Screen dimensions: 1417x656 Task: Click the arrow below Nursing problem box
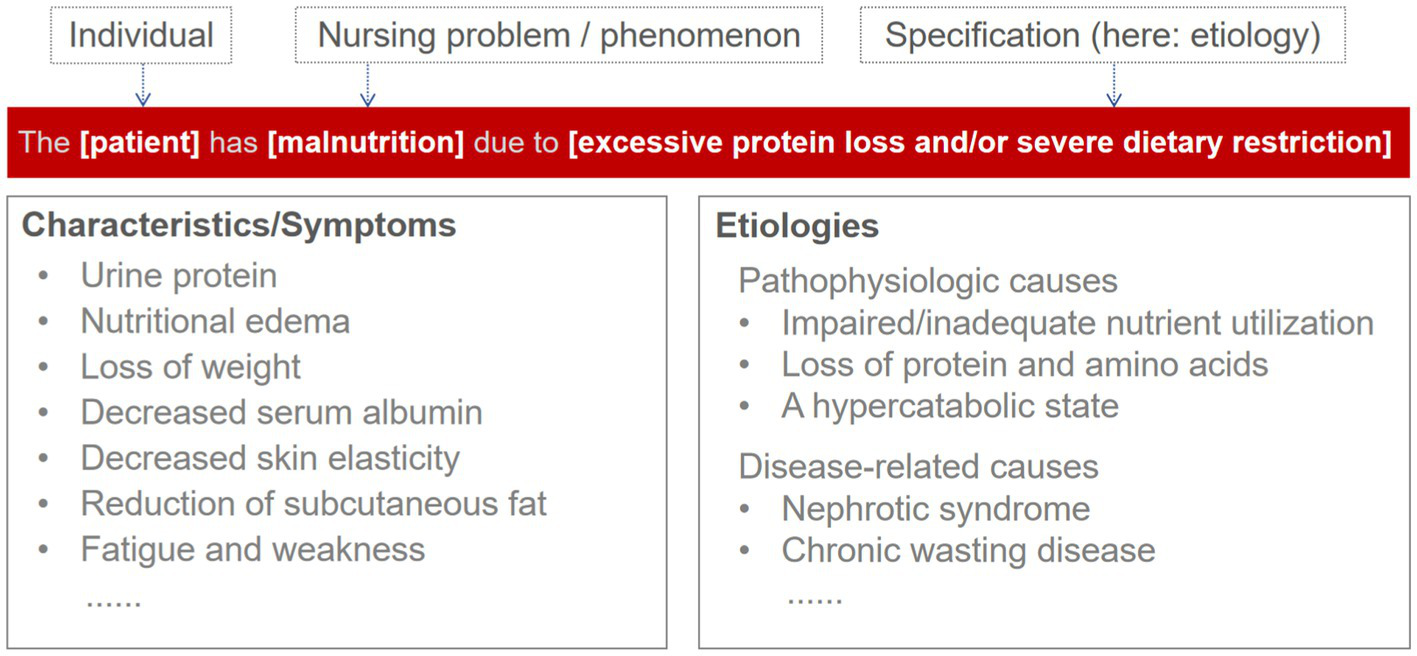coord(367,84)
